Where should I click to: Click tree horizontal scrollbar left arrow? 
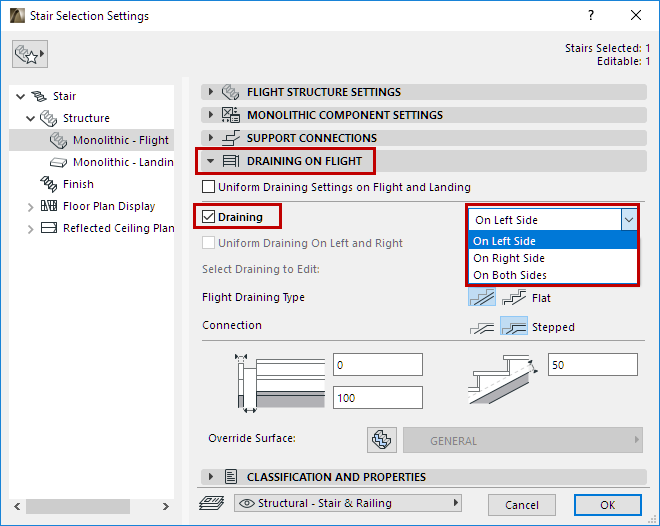(x=17, y=506)
